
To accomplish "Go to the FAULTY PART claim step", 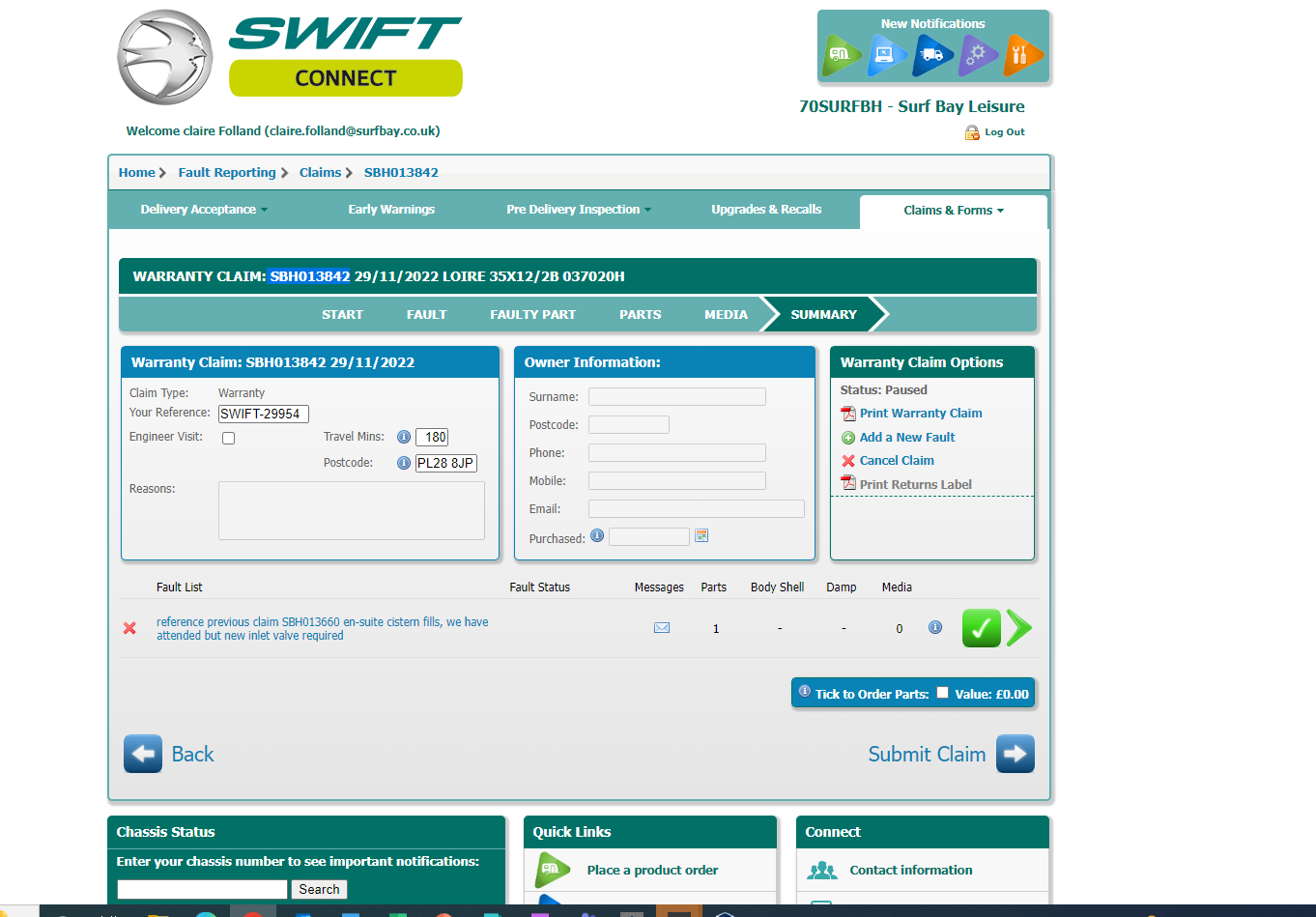I will (532, 315).
